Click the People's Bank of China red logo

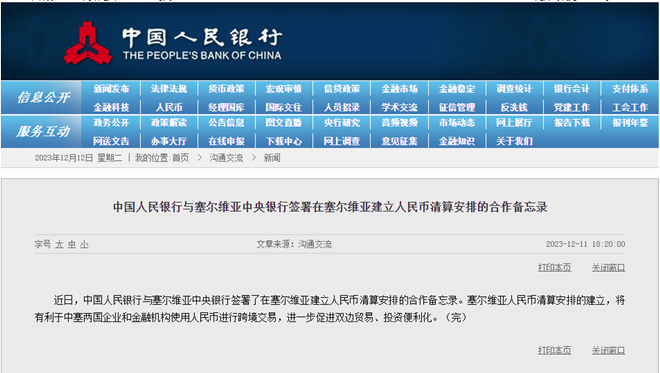88,43
